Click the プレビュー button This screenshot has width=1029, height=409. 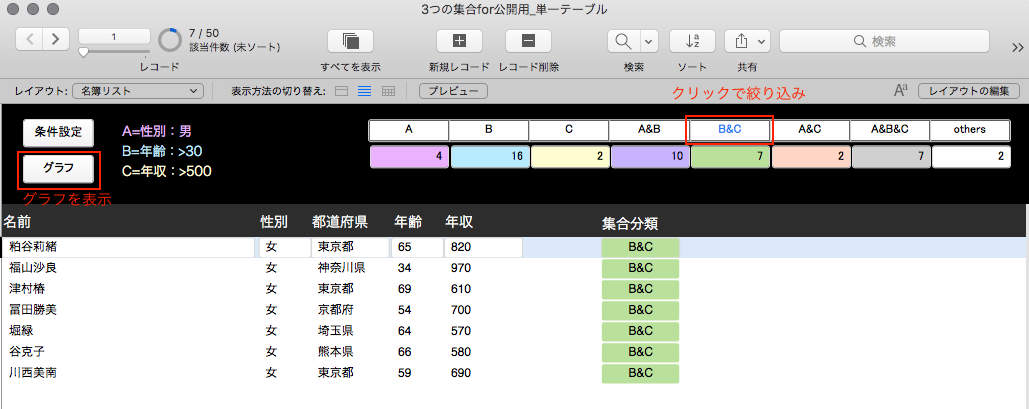click(453, 91)
